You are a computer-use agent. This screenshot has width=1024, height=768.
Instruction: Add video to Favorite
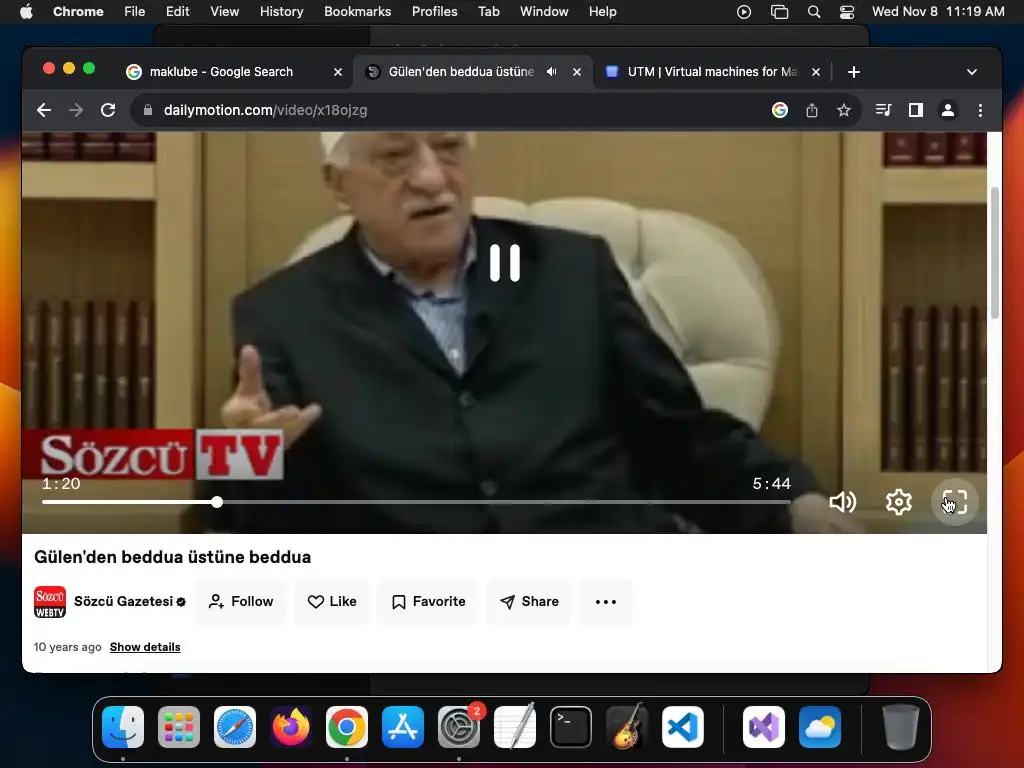coord(428,601)
